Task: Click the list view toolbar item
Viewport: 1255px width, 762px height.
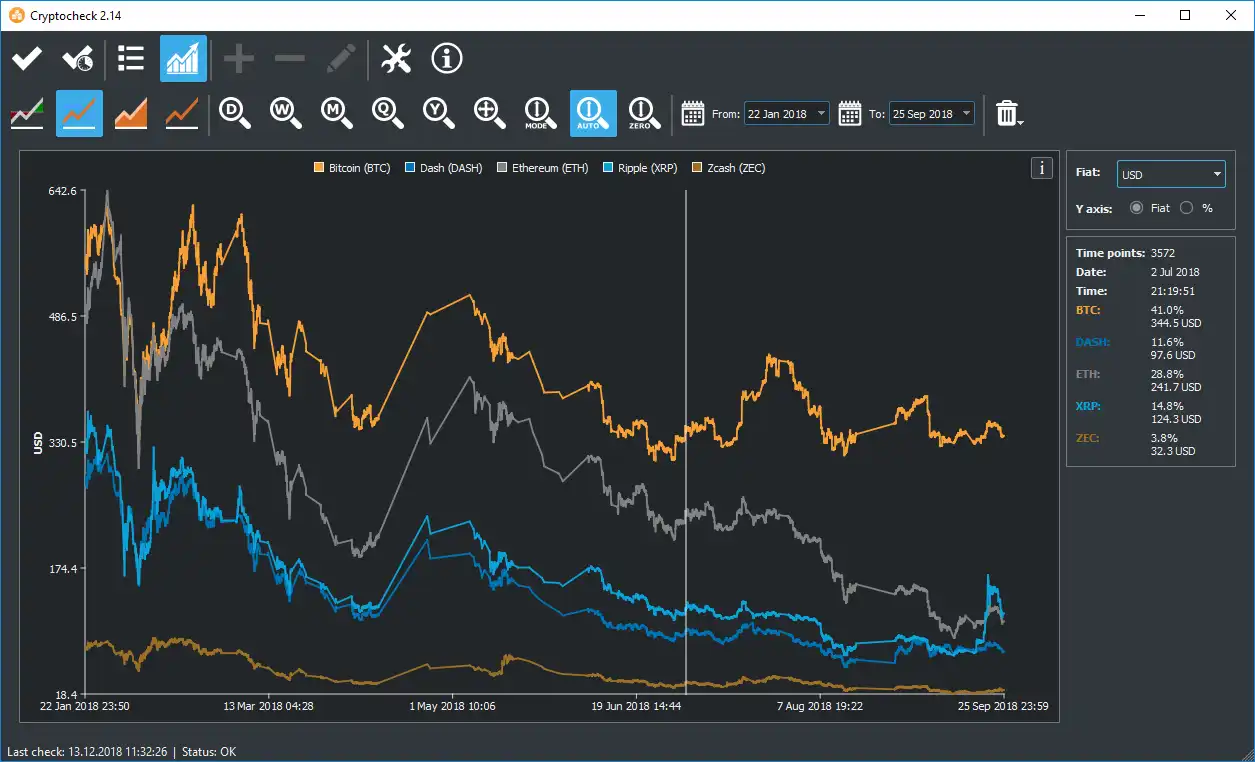Action: click(130, 58)
